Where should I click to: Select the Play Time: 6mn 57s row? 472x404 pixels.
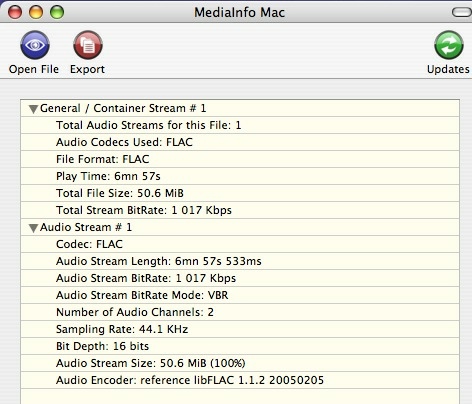(x=240, y=176)
